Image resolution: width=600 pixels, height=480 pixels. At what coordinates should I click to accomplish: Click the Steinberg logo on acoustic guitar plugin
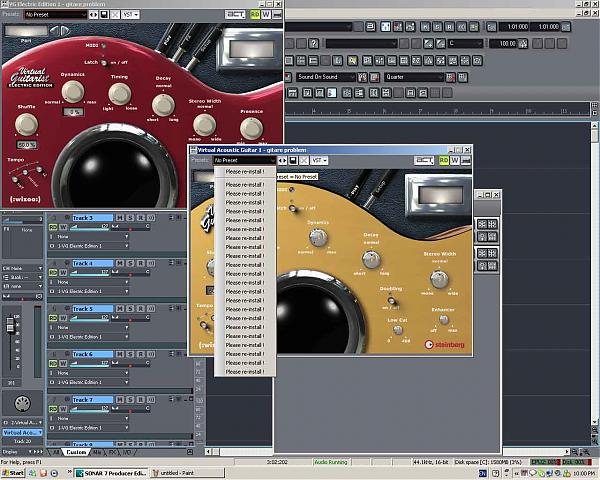[x=445, y=345]
